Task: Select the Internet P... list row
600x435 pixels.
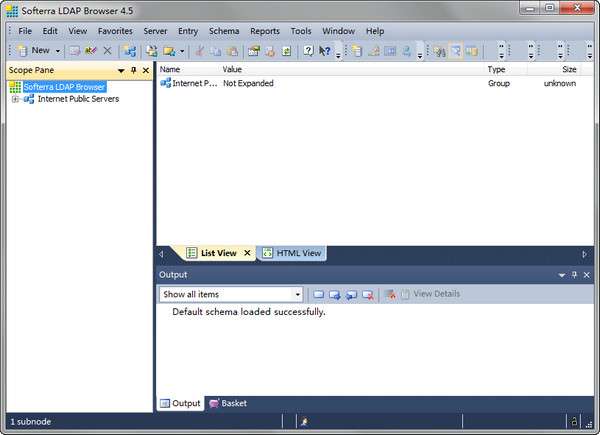Action: click(189, 83)
